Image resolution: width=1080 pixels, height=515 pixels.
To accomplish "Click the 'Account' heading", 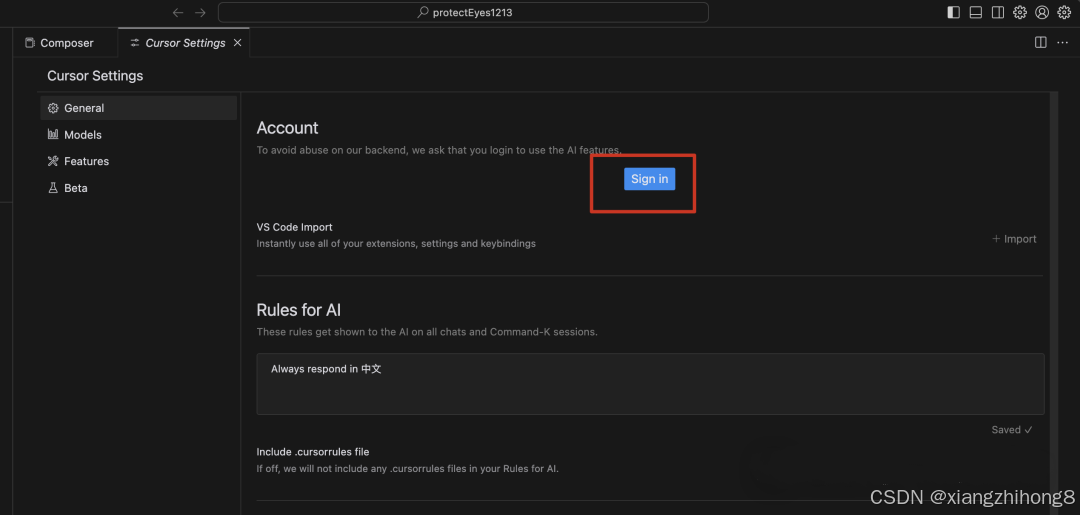I will (x=287, y=128).
